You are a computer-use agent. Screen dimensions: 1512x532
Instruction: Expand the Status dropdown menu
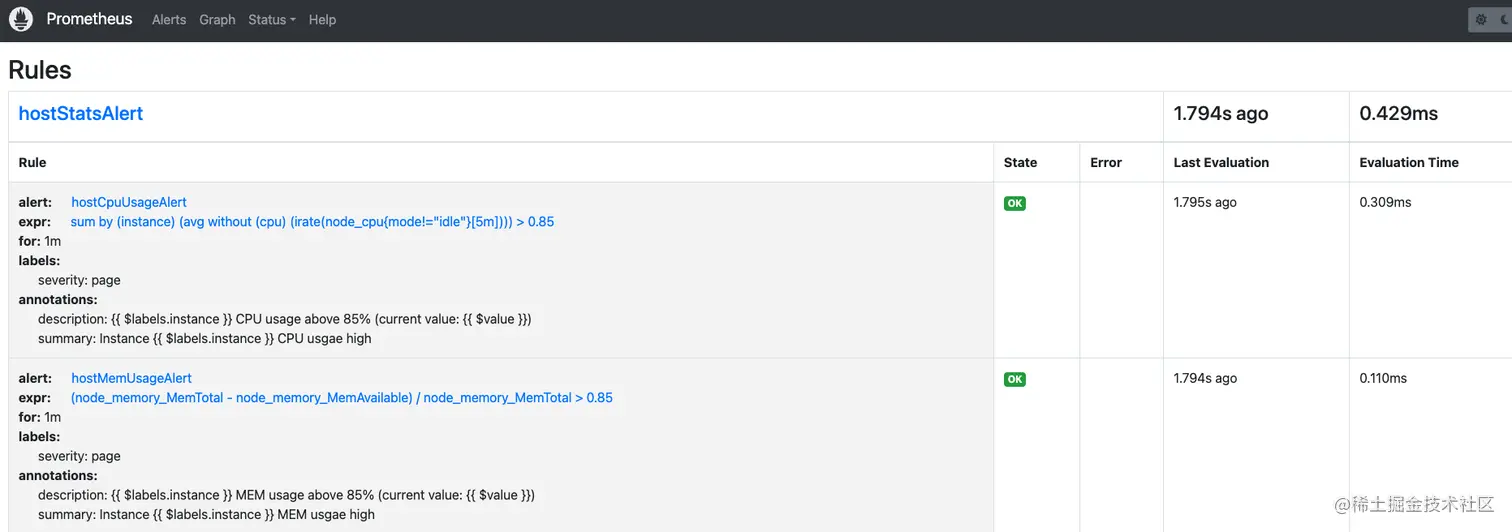272,20
